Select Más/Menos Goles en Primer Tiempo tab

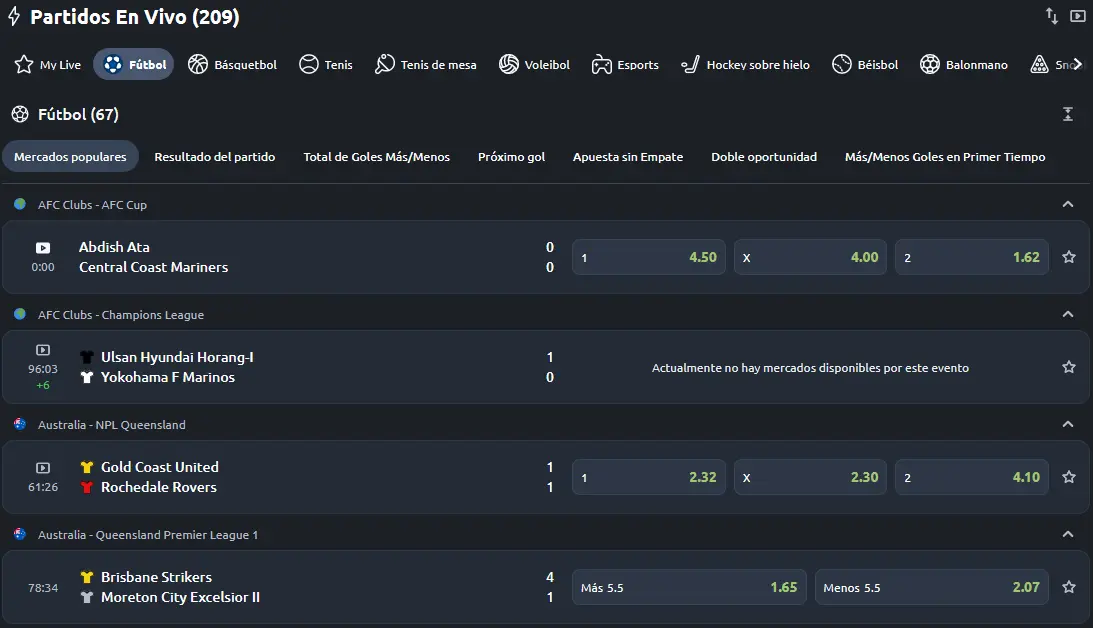[945, 157]
